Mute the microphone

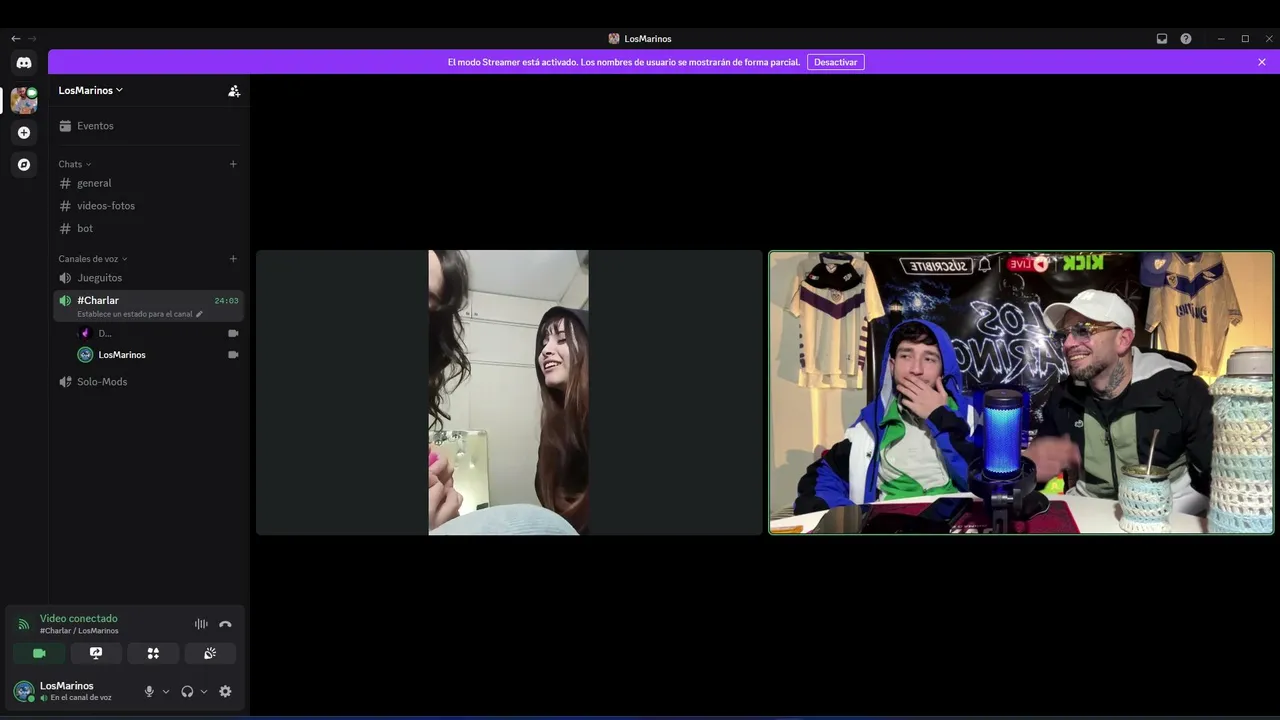coord(149,691)
